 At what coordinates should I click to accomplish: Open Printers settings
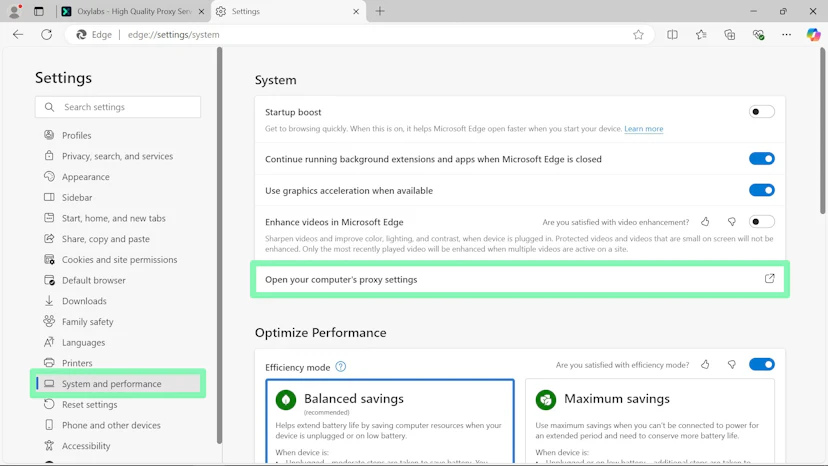(x=77, y=363)
